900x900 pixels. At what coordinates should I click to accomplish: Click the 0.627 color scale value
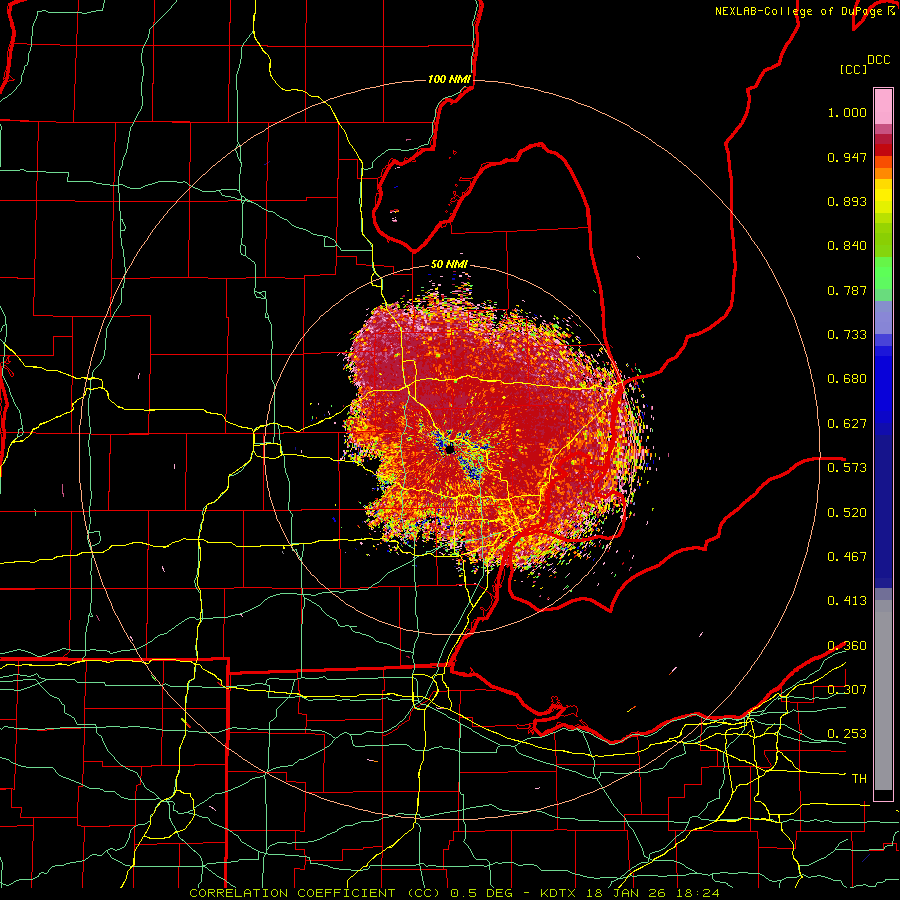847,424
